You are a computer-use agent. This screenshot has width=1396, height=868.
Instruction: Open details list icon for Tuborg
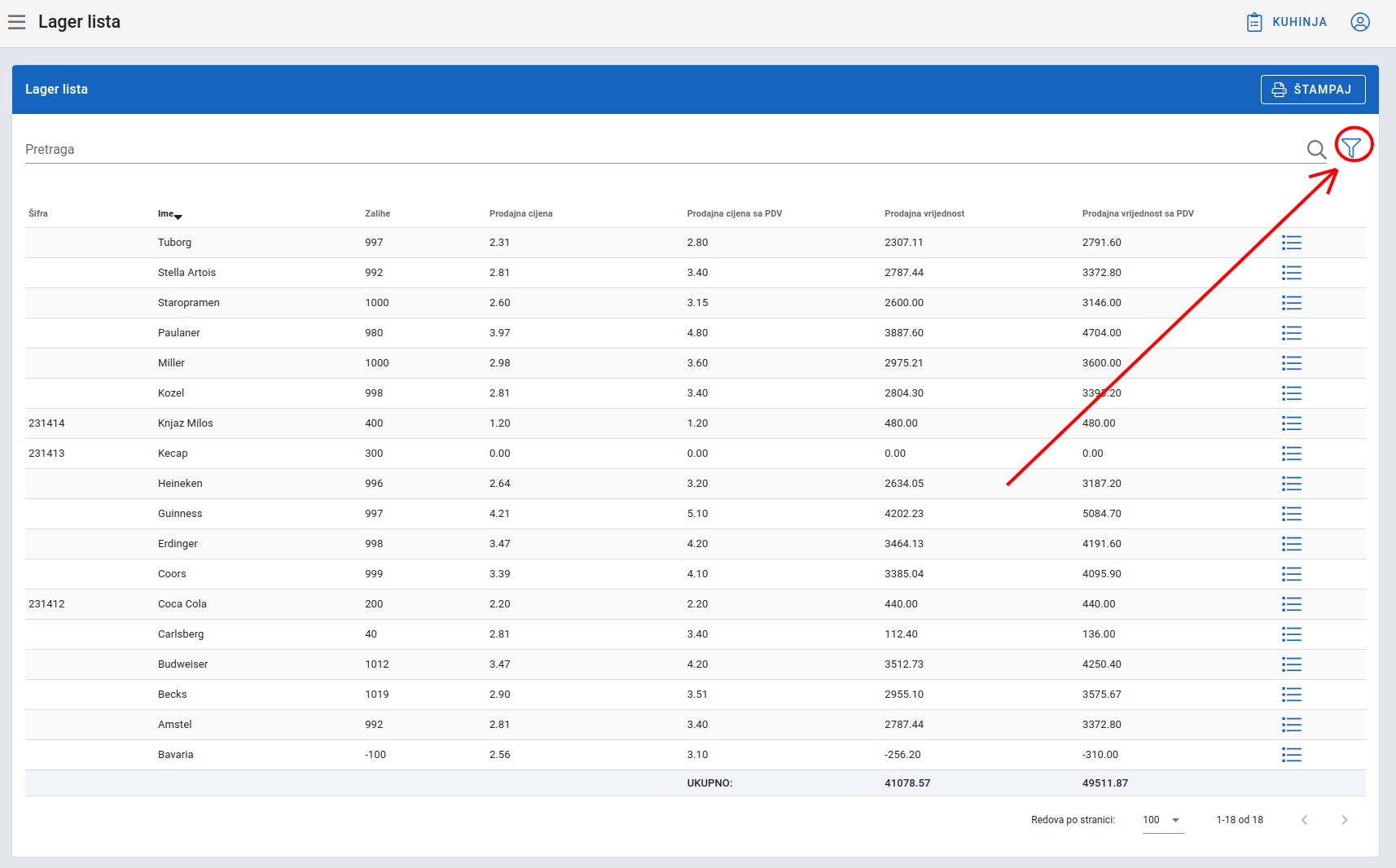point(1292,243)
